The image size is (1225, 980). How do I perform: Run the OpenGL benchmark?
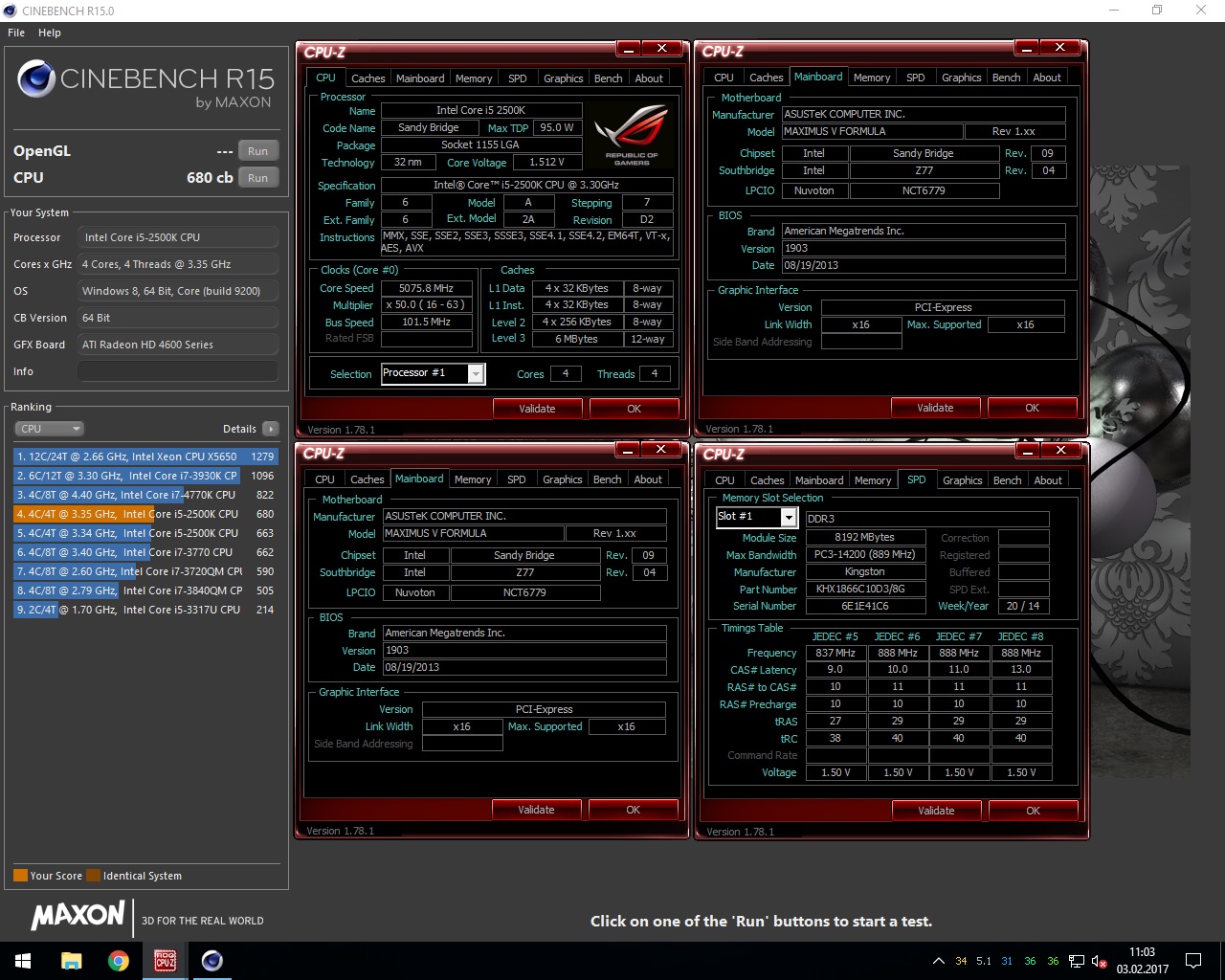tap(257, 151)
